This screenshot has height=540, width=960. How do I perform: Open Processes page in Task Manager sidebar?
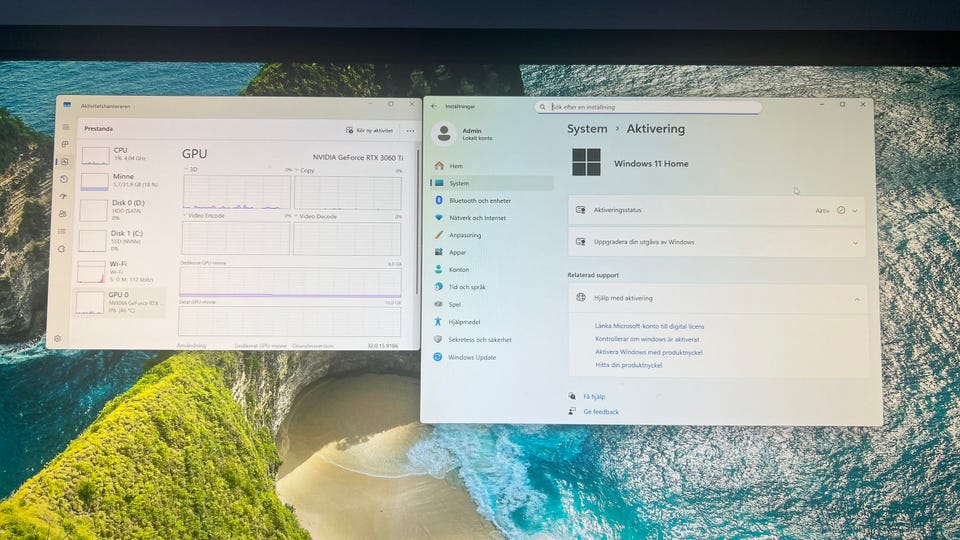click(x=65, y=144)
